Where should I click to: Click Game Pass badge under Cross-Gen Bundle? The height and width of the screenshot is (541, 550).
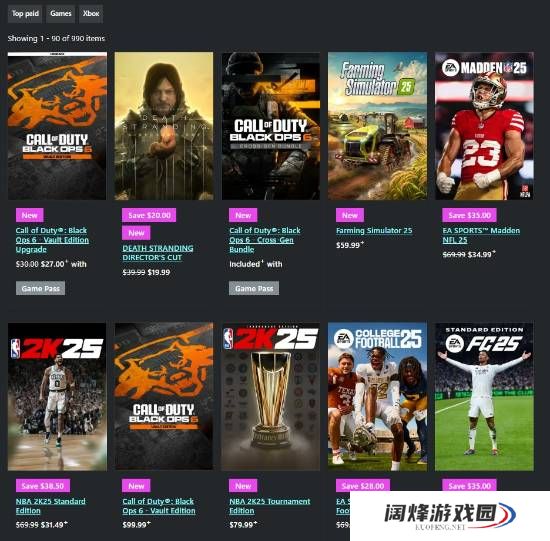point(254,288)
